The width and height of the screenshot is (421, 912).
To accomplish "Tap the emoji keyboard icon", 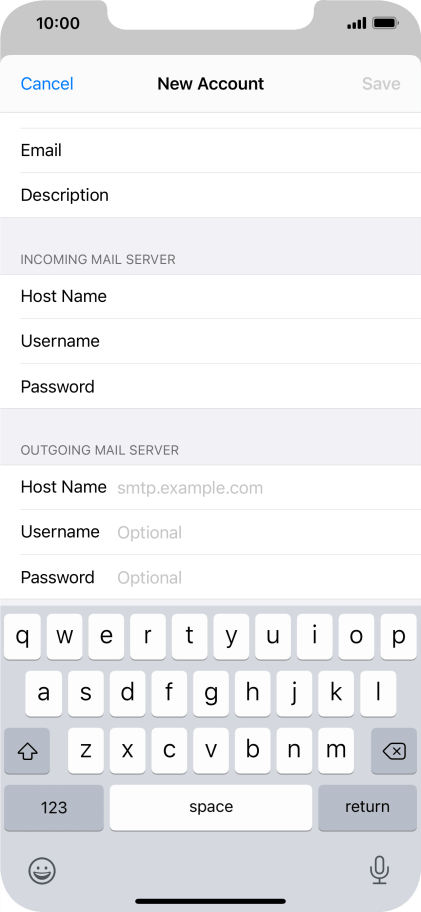I will (x=42, y=871).
